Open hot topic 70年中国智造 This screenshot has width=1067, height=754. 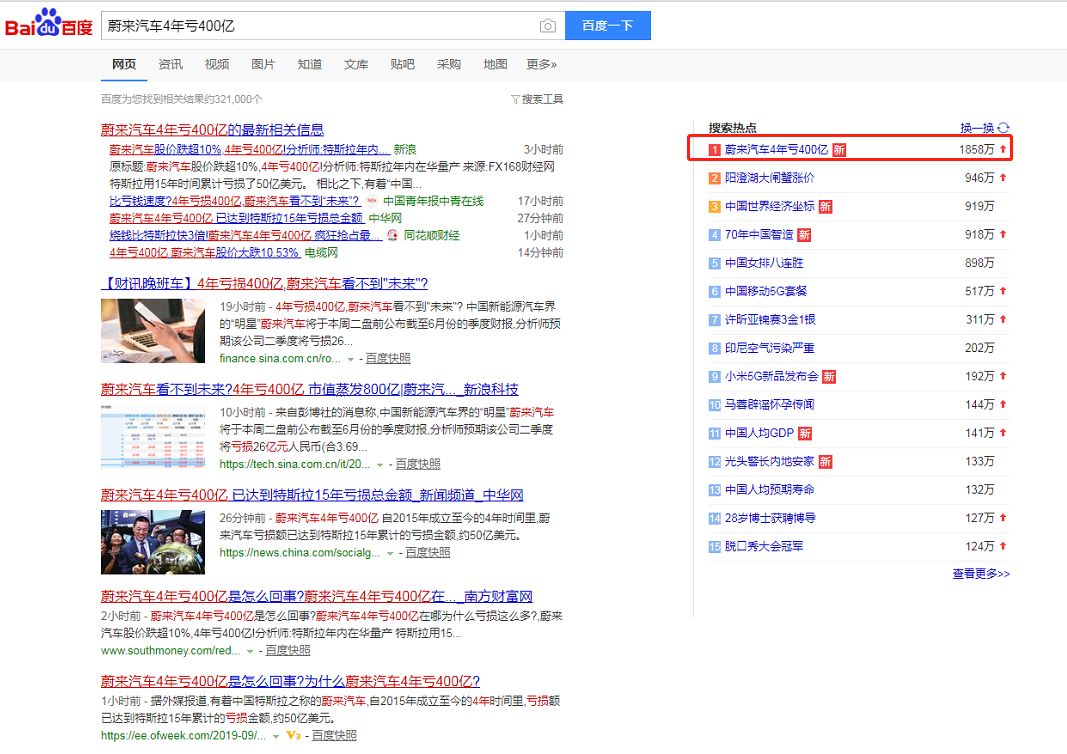click(x=759, y=234)
